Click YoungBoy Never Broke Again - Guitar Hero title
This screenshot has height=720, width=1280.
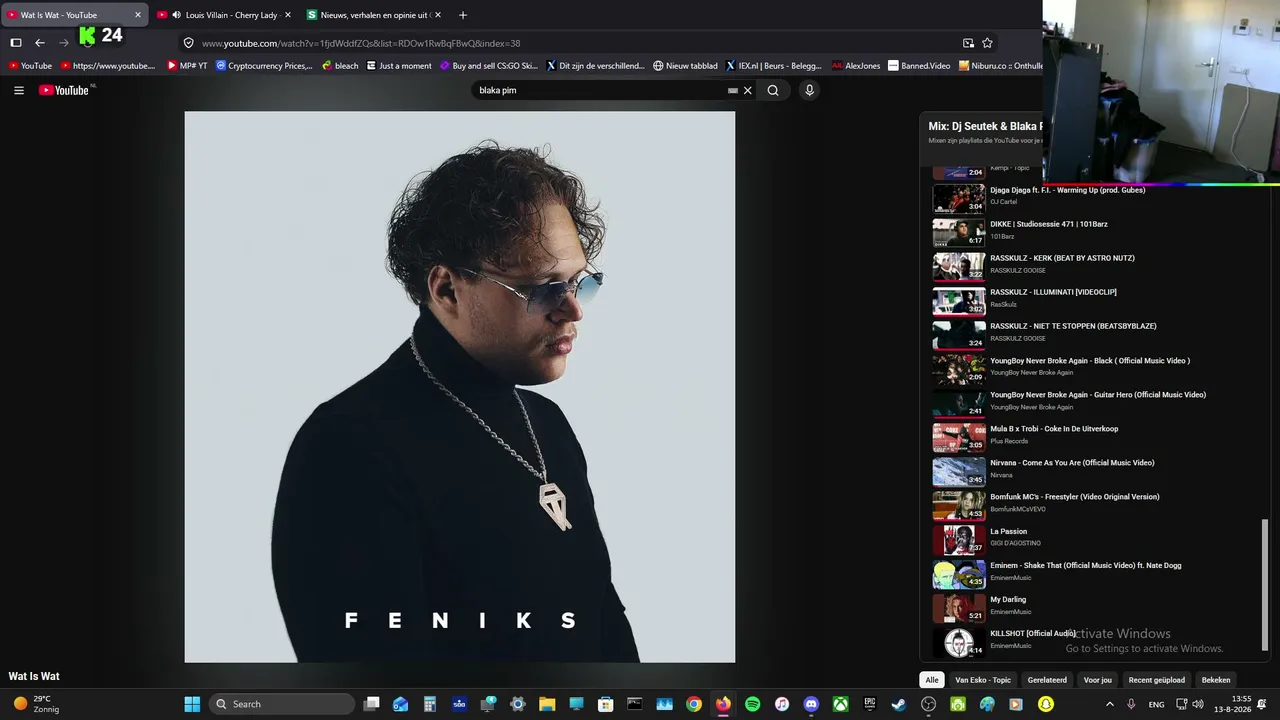1098,395
